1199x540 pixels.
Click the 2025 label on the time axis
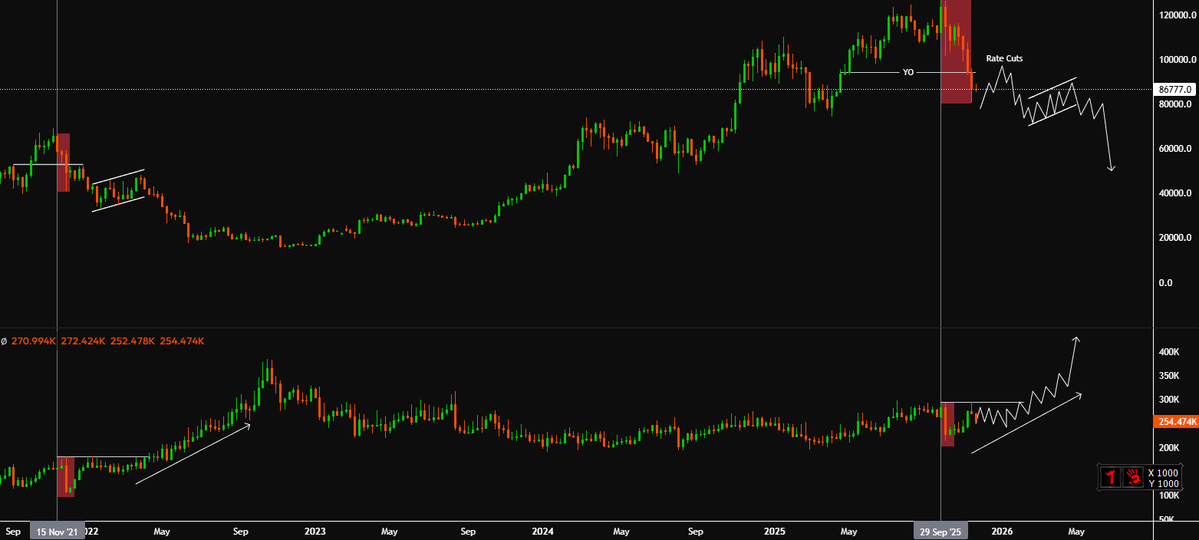click(x=775, y=532)
